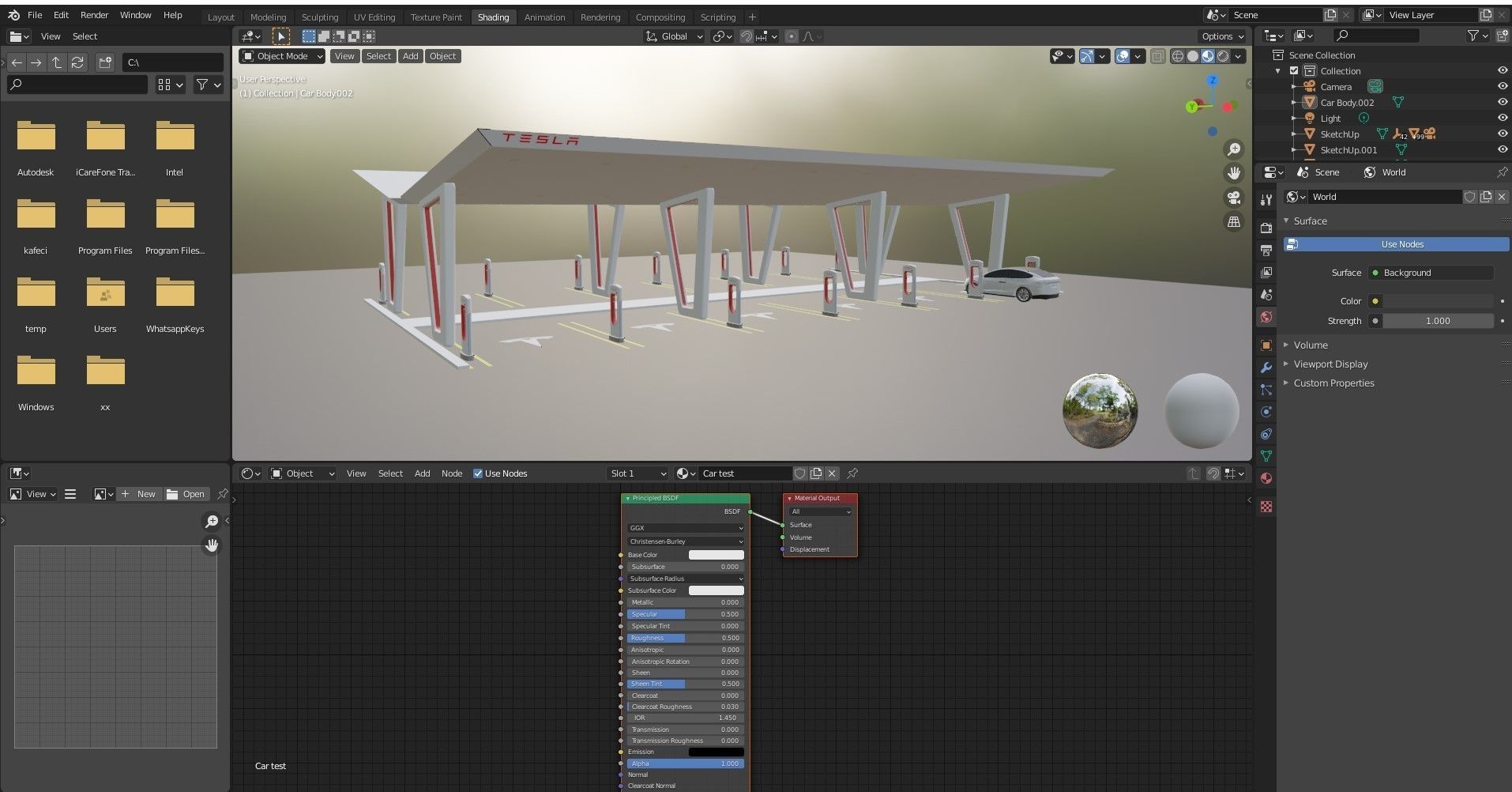
Task: Switch to the Modeling workspace tab
Action: click(268, 17)
